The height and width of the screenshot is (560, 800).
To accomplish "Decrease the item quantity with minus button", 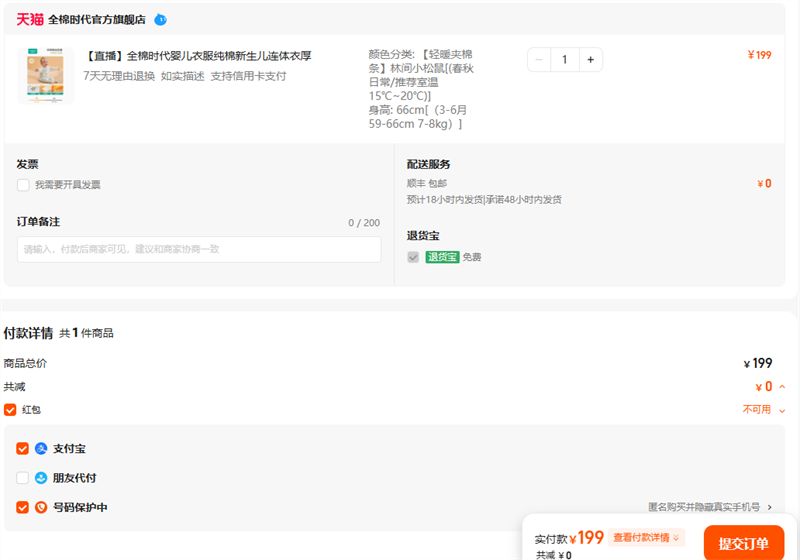I will coord(540,60).
